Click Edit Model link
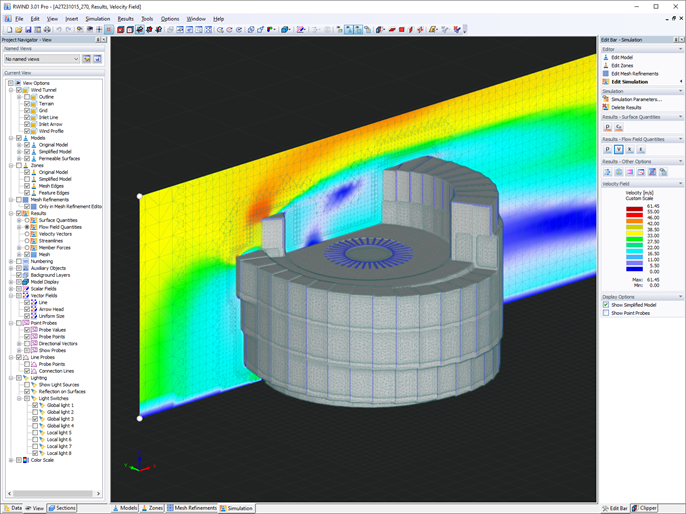 (622, 57)
